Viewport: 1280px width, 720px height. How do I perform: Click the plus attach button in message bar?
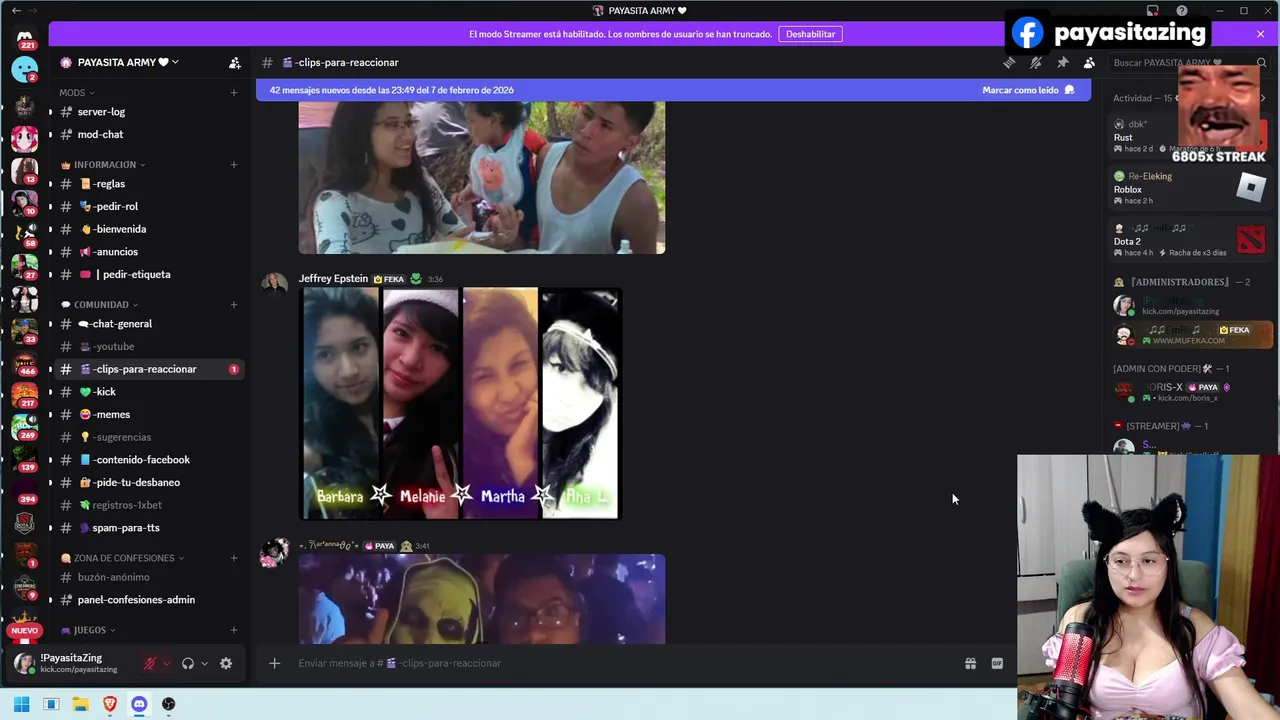(x=274, y=663)
